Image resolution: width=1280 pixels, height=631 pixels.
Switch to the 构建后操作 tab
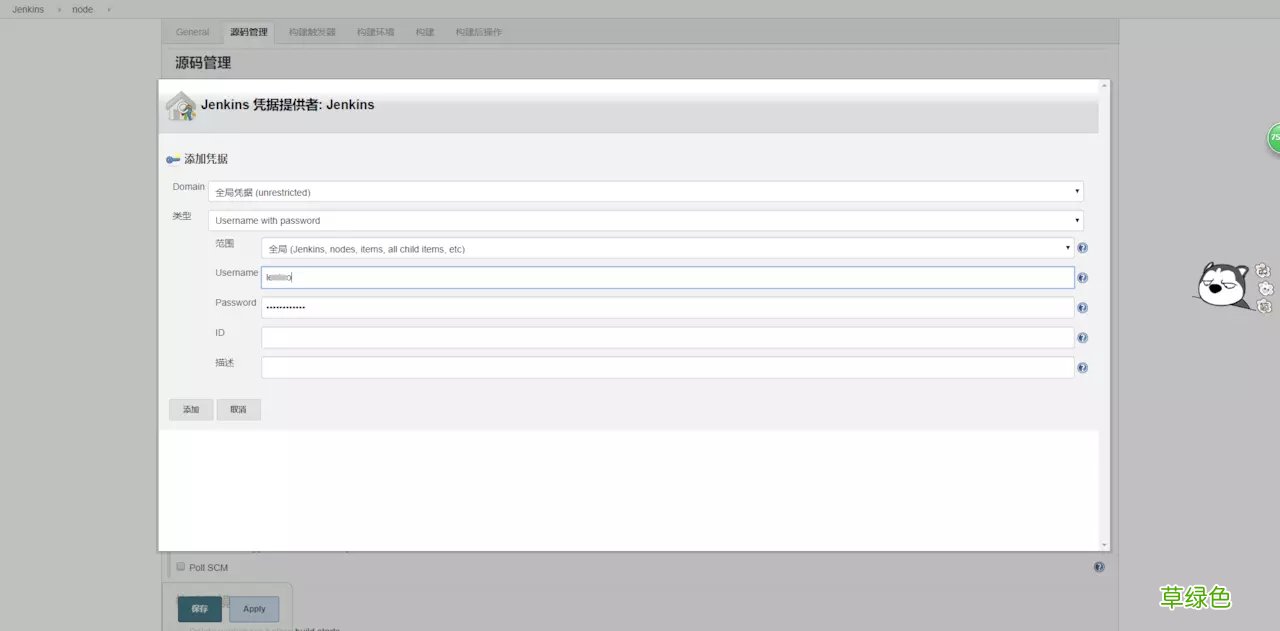[478, 31]
